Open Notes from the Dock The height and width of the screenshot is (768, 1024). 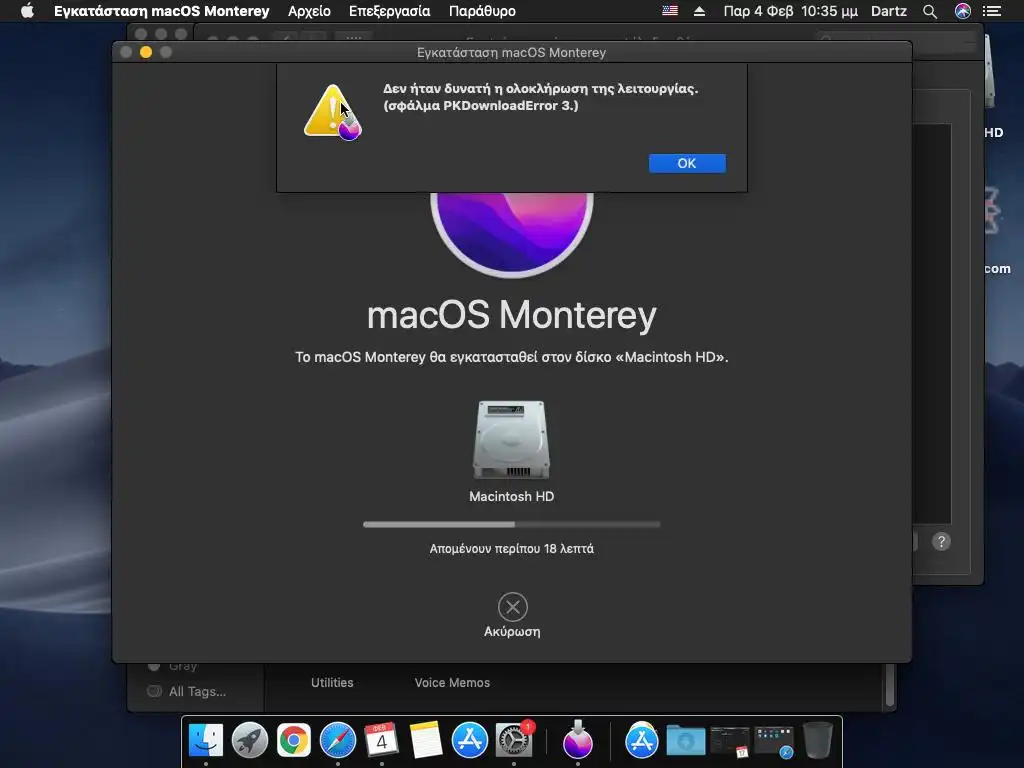coord(426,741)
